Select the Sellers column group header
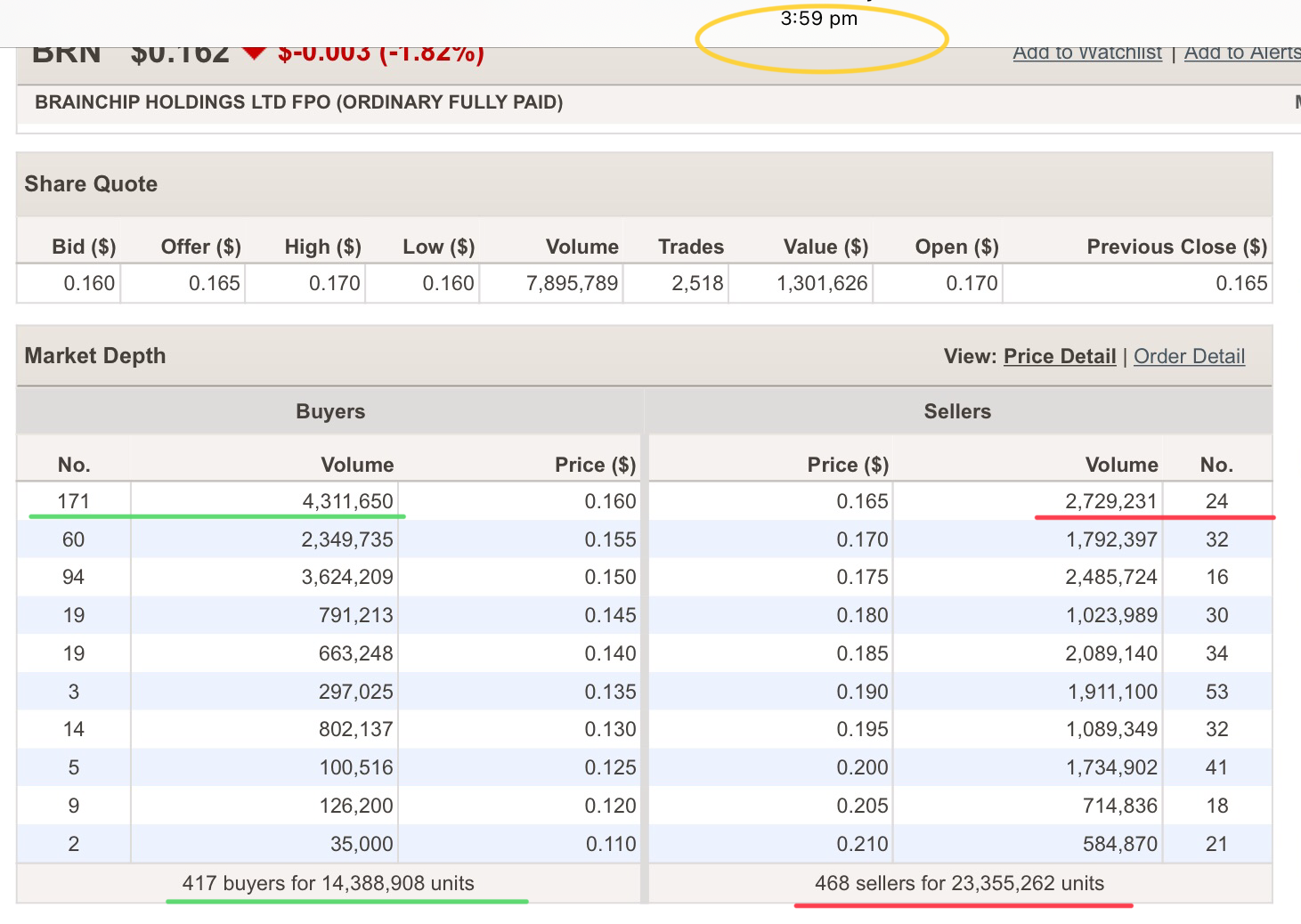Image resolution: width=1301 pixels, height=924 pixels. coord(957,411)
